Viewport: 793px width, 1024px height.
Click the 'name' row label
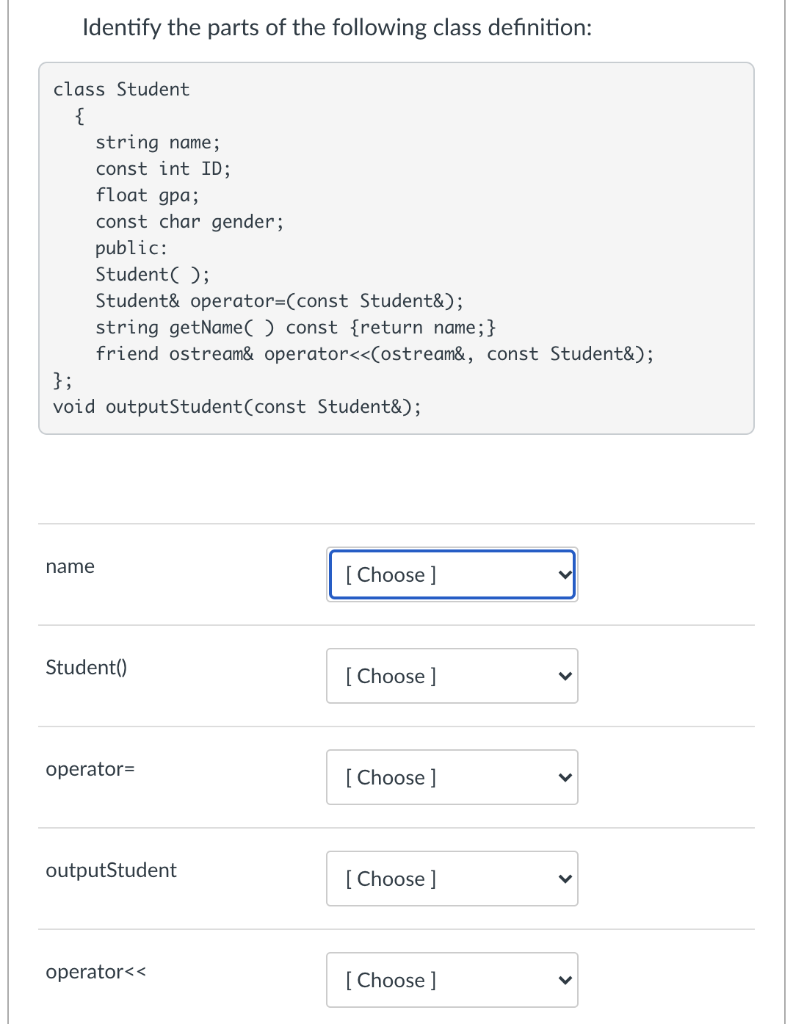(70, 566)
